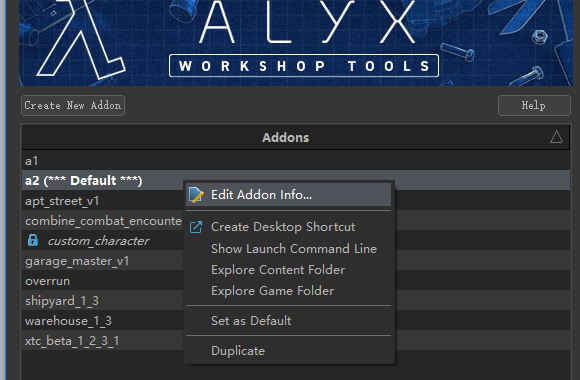The height and width of the screenshot is (380, 580).
Task: Click the Create Desktop Shortcut arrow icon
Action: tap(196, 227)
